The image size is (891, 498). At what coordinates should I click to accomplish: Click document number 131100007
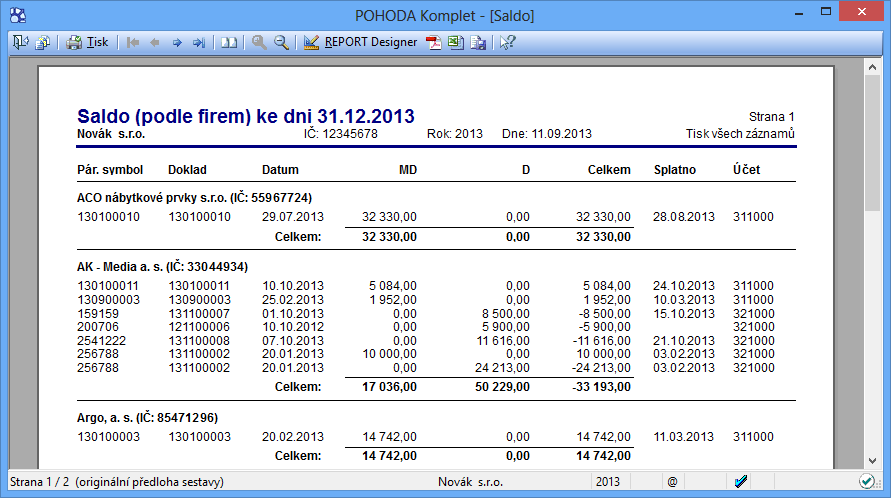tap(199, 314)
